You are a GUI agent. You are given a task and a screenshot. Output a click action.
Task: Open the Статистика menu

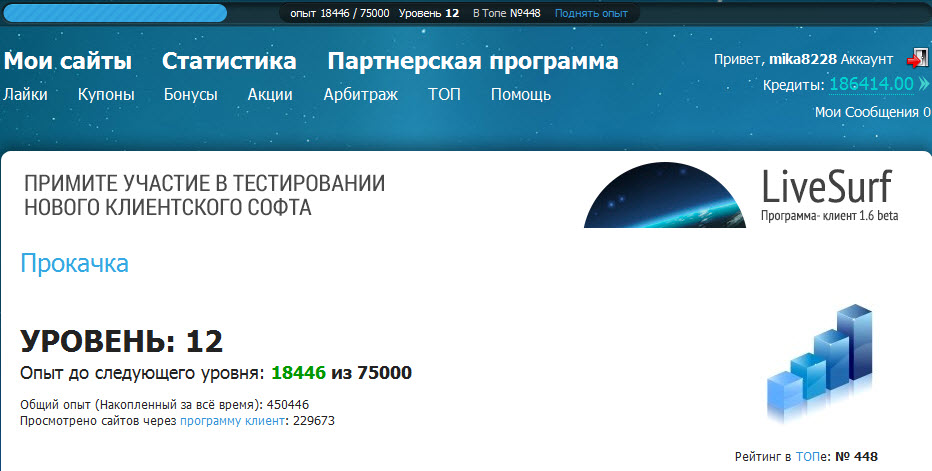[x=229, y=61]
